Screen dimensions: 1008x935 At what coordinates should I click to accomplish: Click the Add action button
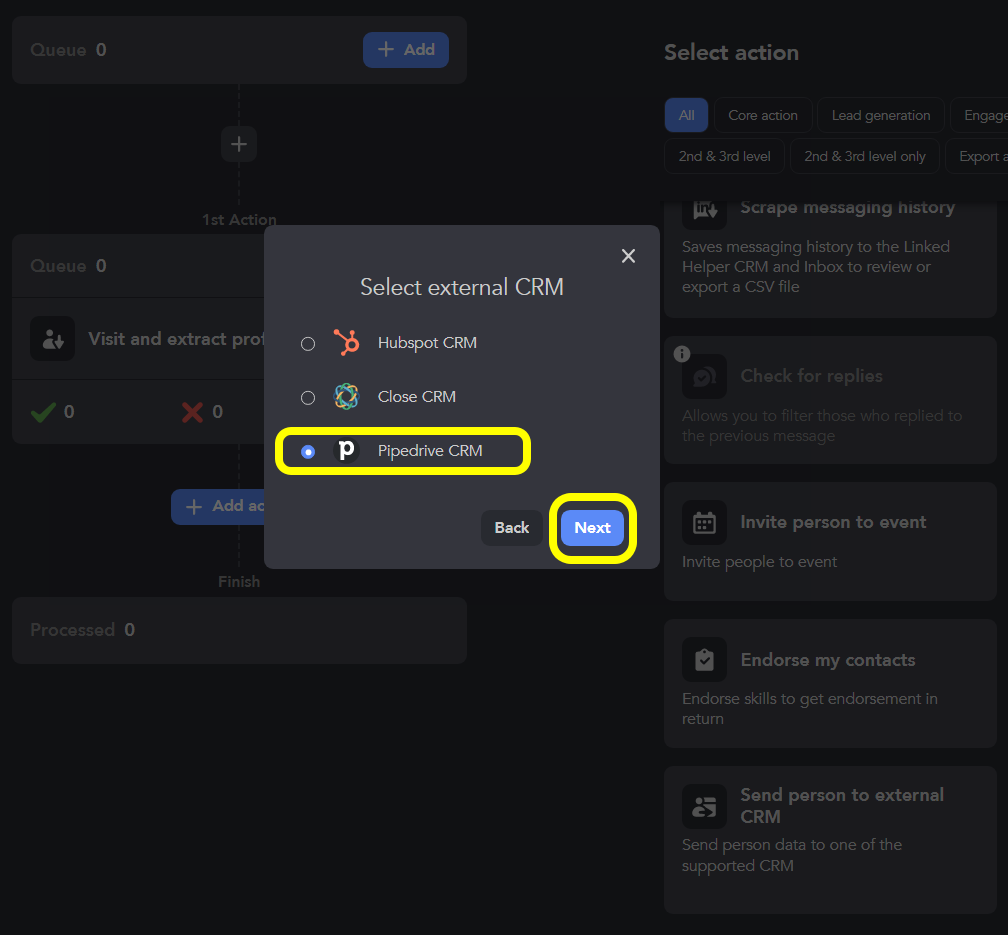[x=218, y=507]
